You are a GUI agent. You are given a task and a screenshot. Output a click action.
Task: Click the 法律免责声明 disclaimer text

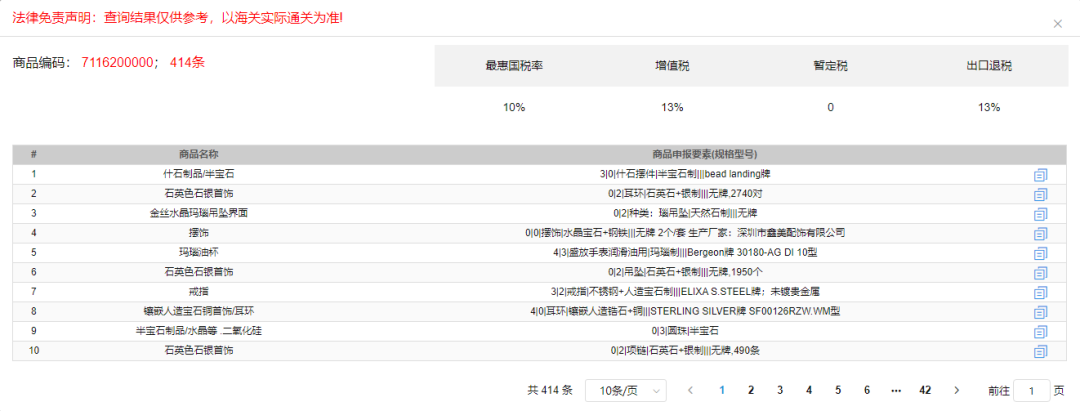(178, 17)
